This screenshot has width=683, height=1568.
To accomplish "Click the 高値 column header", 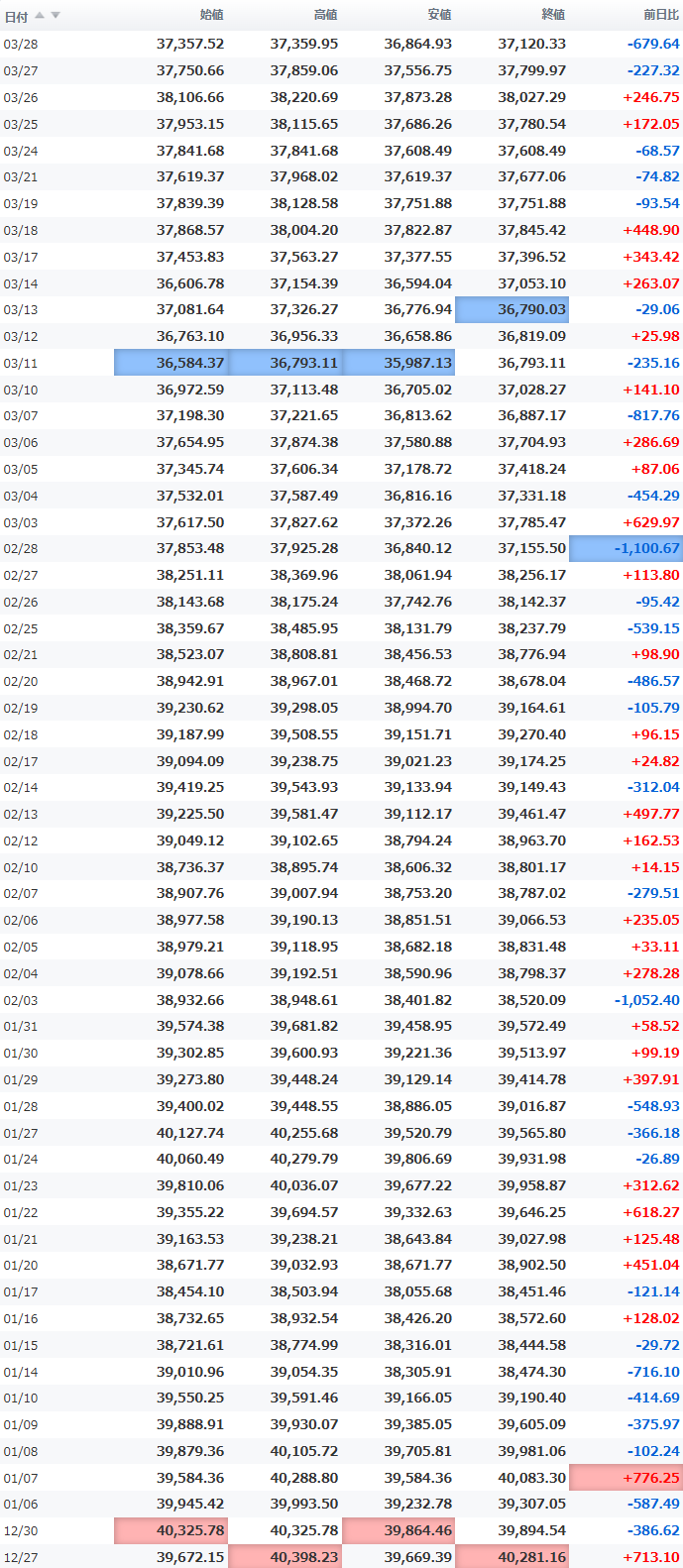I will coord(325,15).
